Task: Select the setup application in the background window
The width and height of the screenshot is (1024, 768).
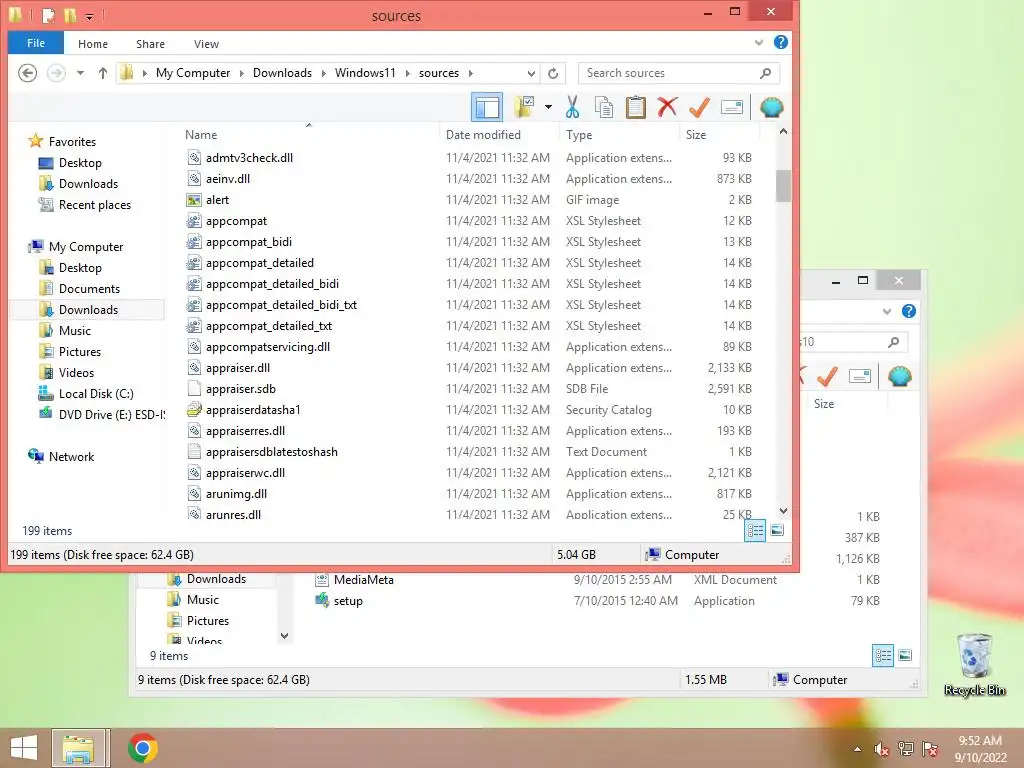Action: 348,601
